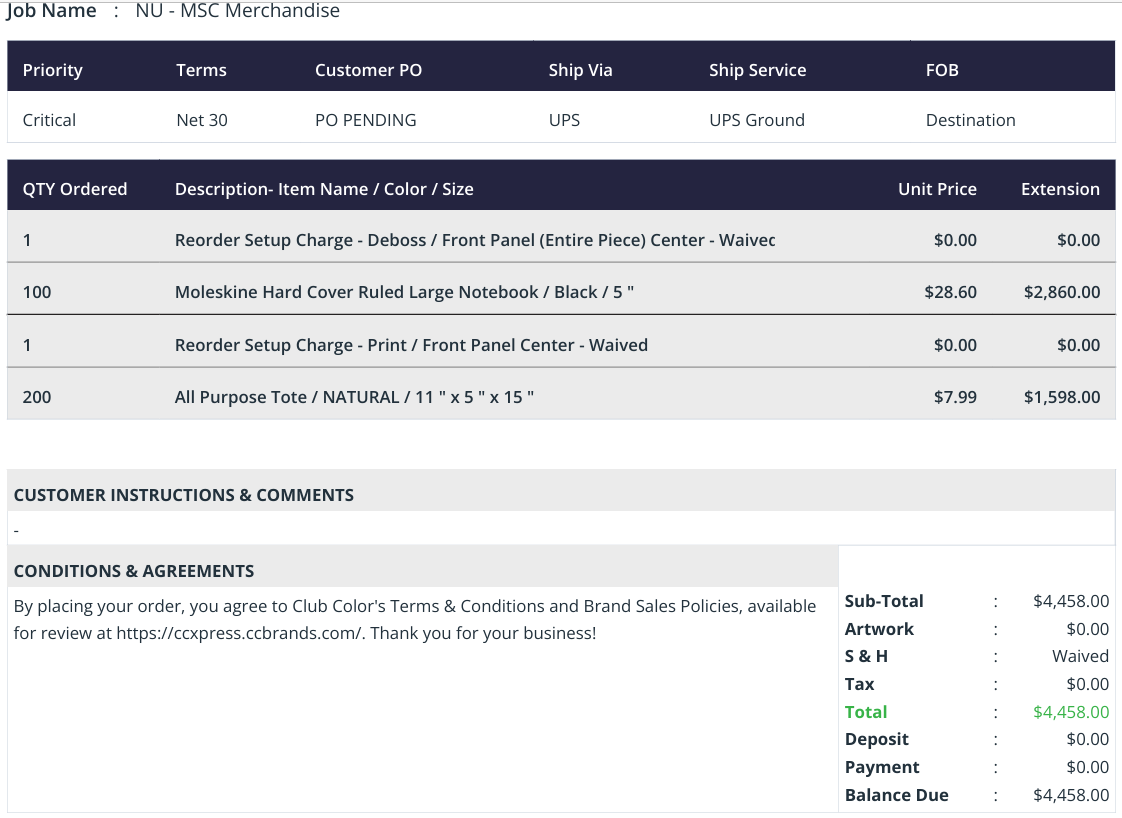Click the Balance Due amount $4,458.00
The width and height of the screenshot is (1122, 818).
point(1070,795)
